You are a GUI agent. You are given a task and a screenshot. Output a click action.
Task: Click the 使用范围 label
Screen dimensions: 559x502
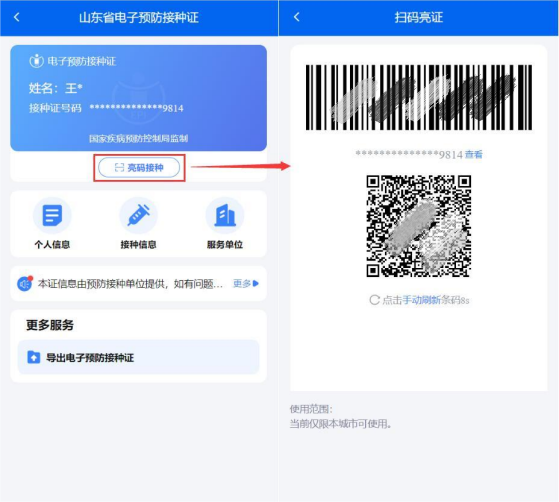311,409
